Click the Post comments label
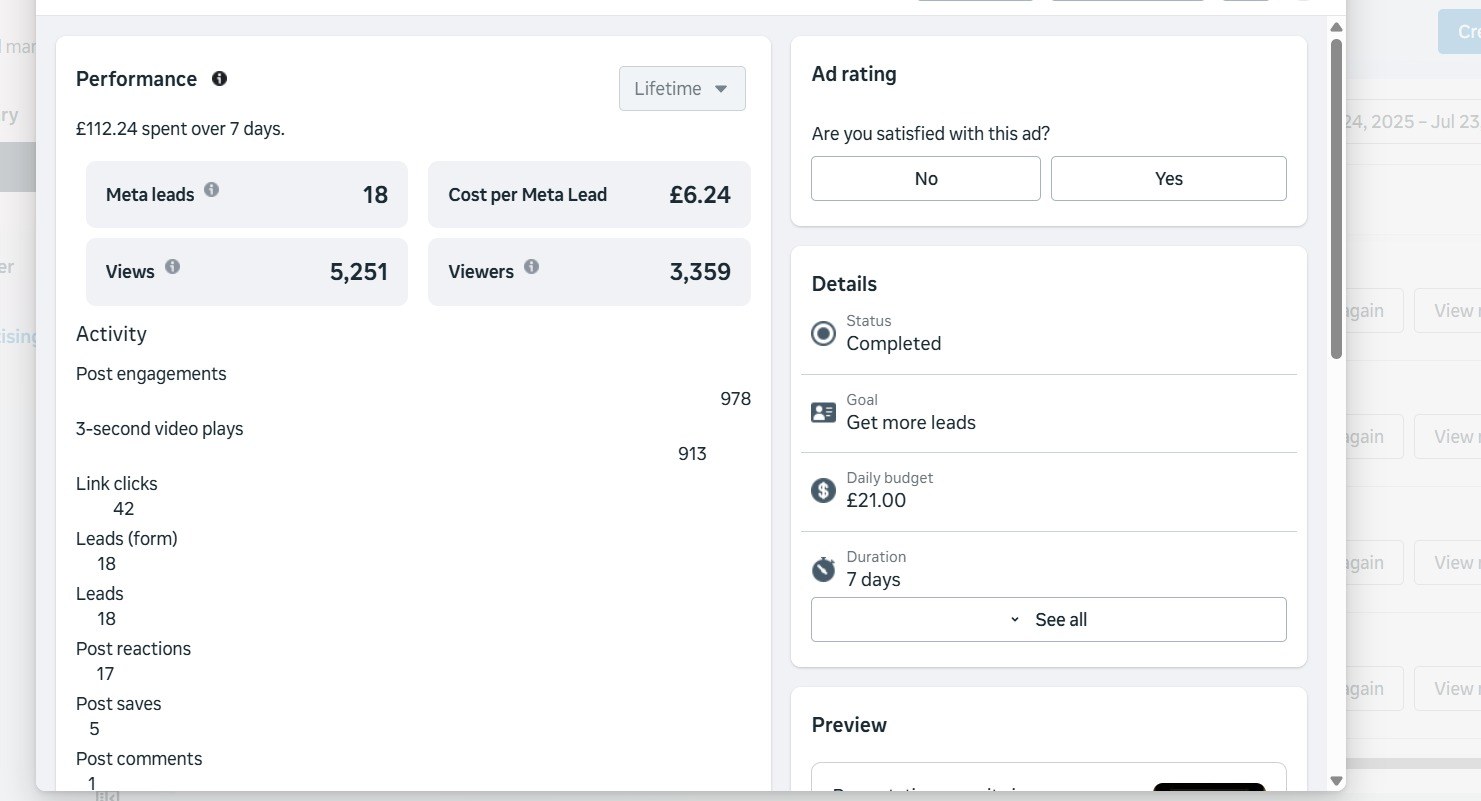The height and width of the screenshot is (801, 1481). pos(139,759)
